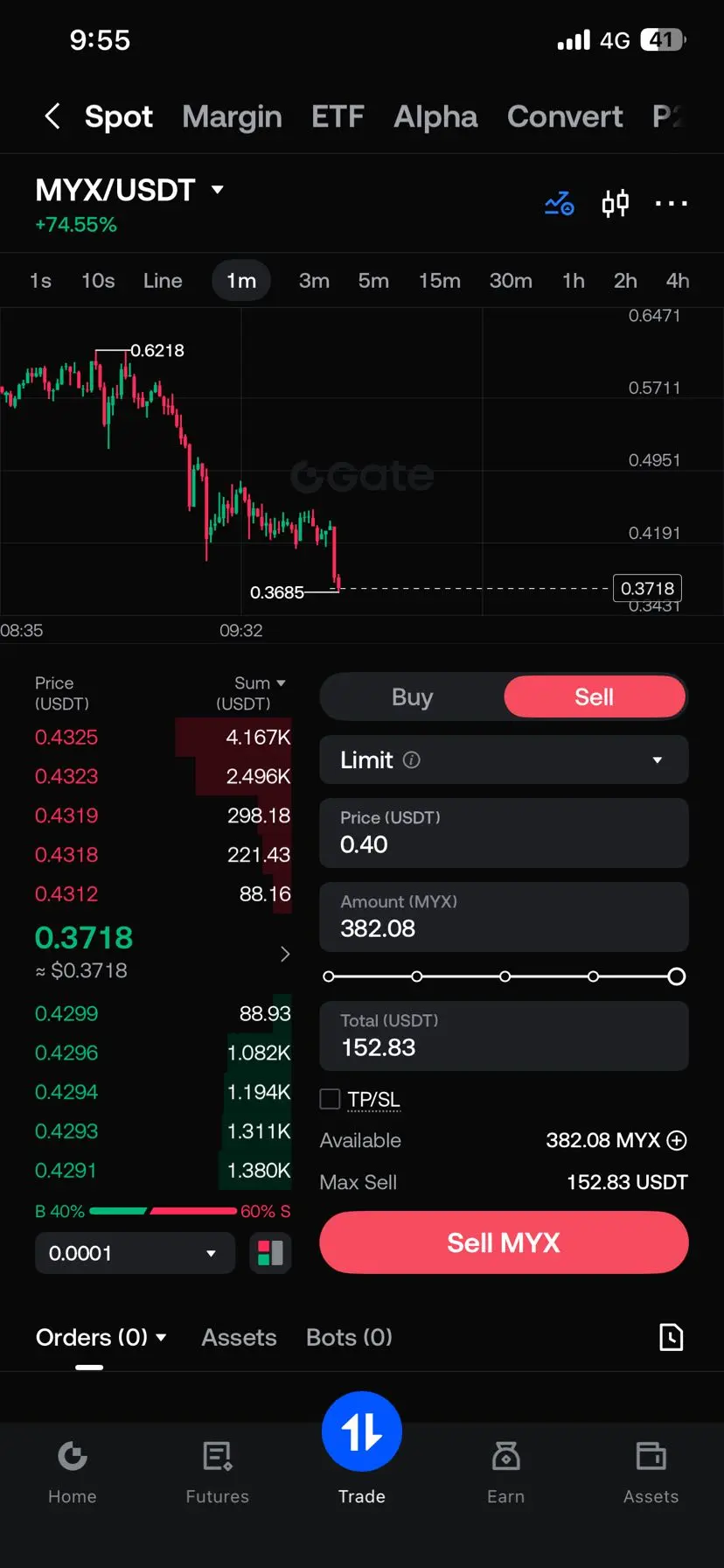Select the 3m chart interval
The width and height of the screenshot is (724, 1568).
point(314,281)
